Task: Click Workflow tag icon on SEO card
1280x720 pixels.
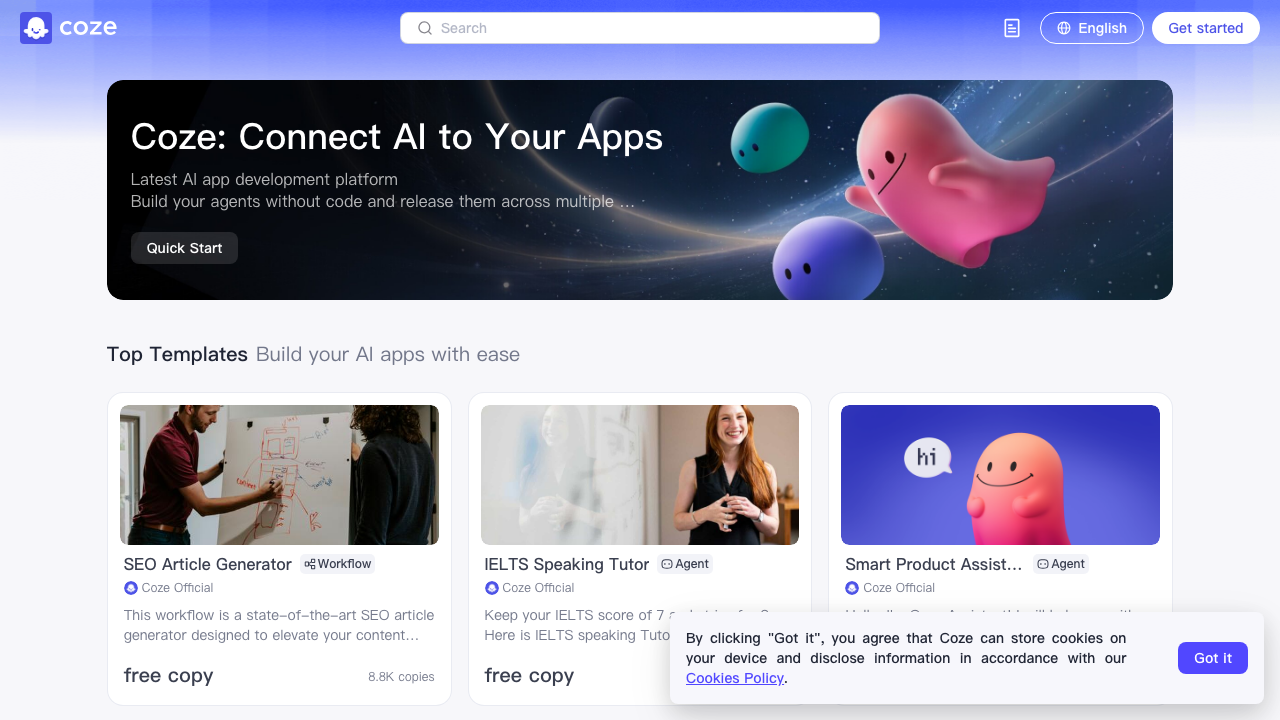Action: (x=310, y=564)
